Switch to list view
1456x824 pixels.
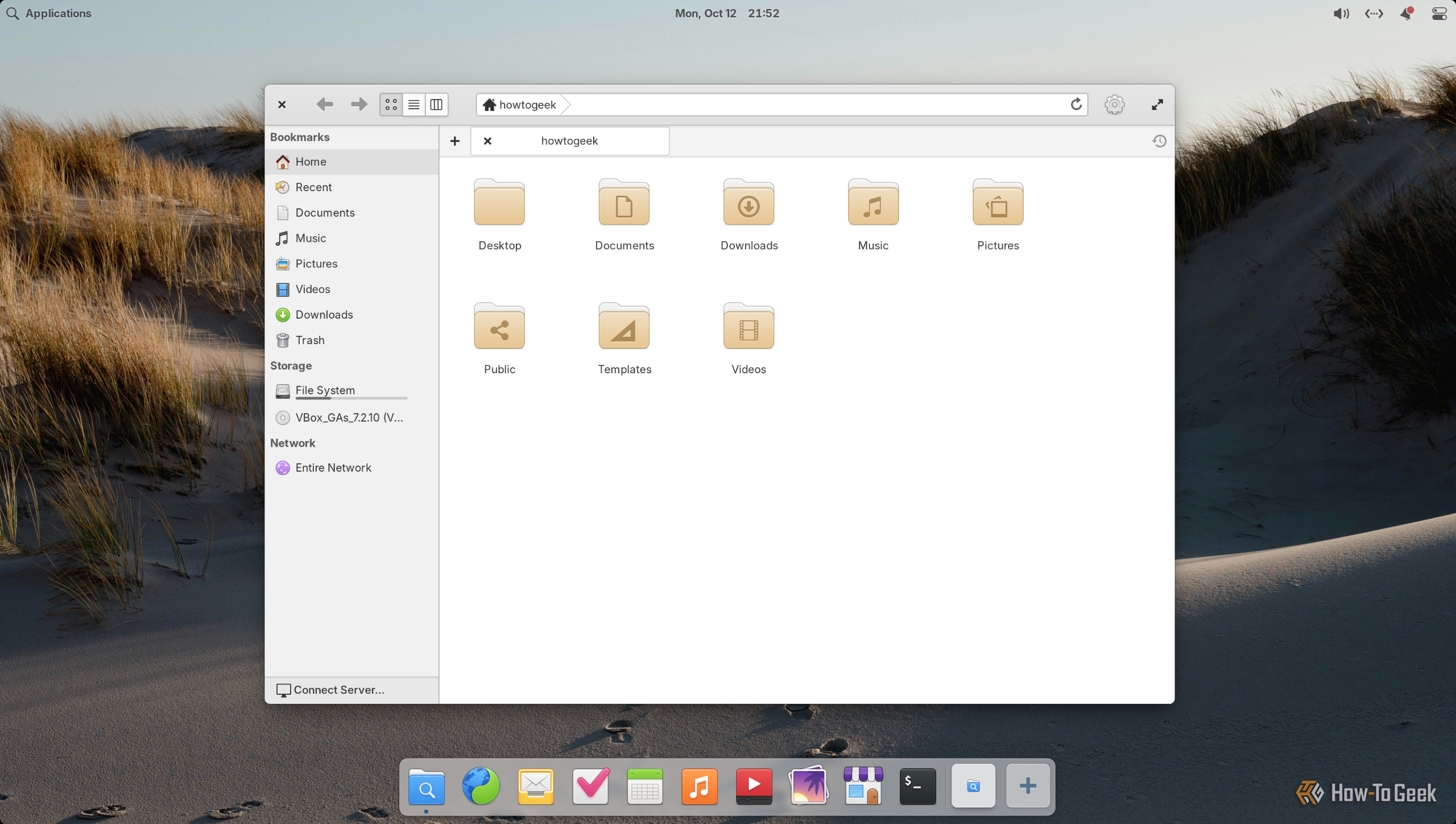pyautogui.click(x=413, y=105)
